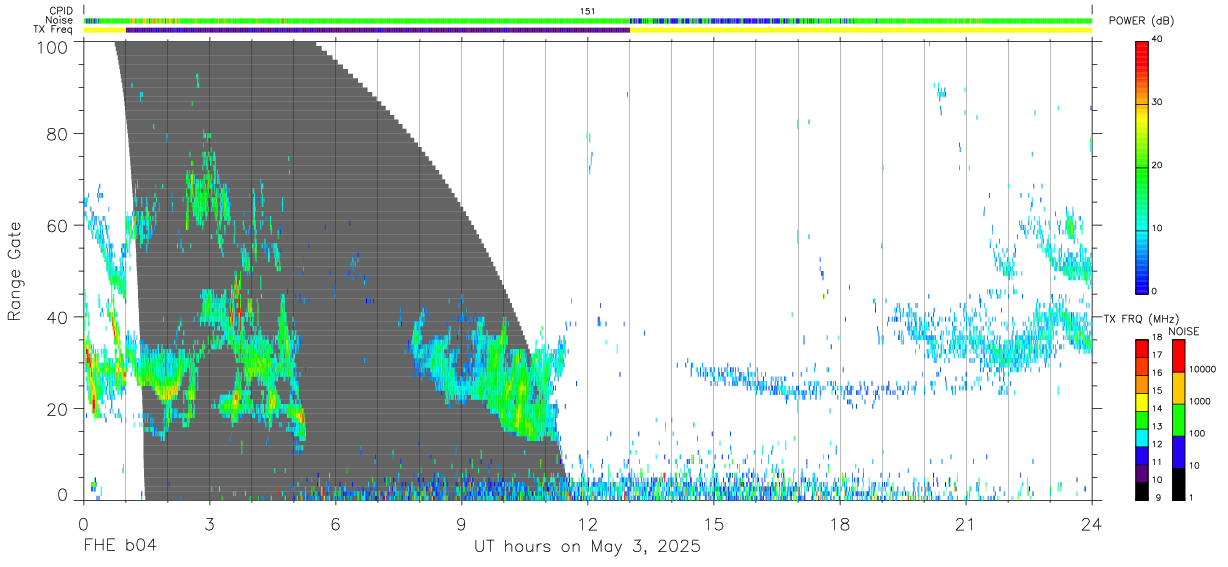Click the TX FRQ (MHz) color scale
The height and width of the screenshot is (567, 1228).
tap(1142, 419)
